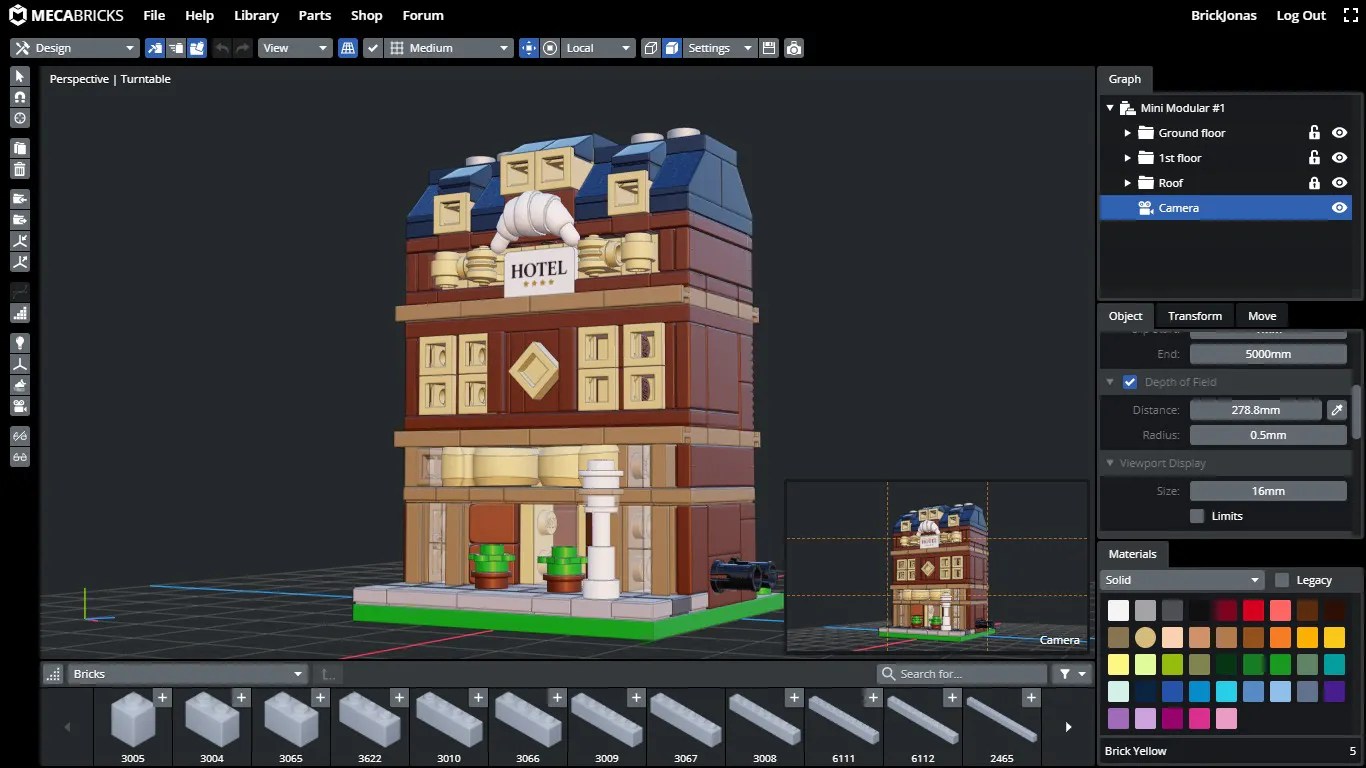The height and width of the screenshot is (768, 1366).
Task: Open the Medium grid size dropdown
Action: [x=450, y=48]
